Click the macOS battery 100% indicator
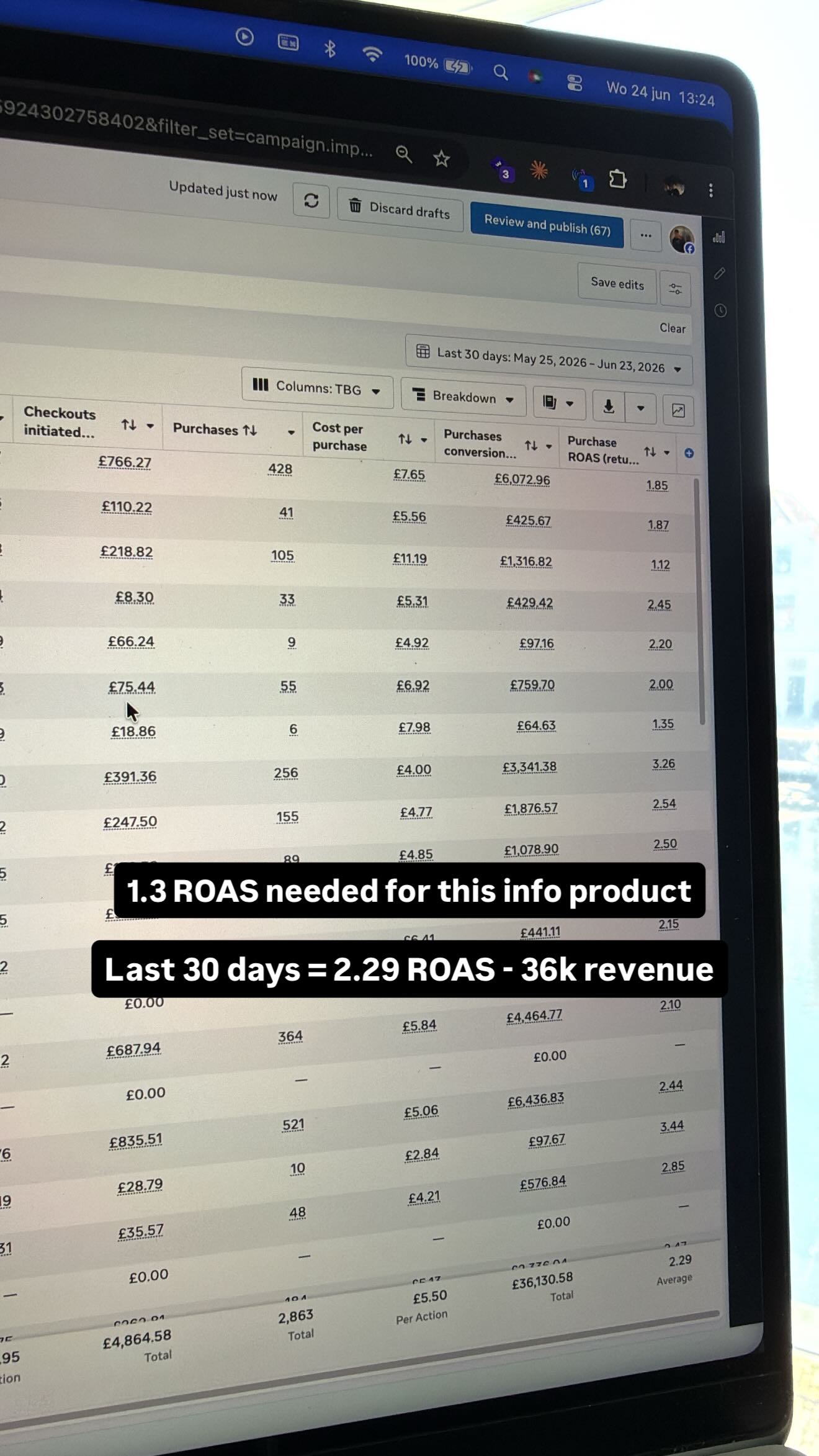The image size is (819, 1456). [438, 63]
